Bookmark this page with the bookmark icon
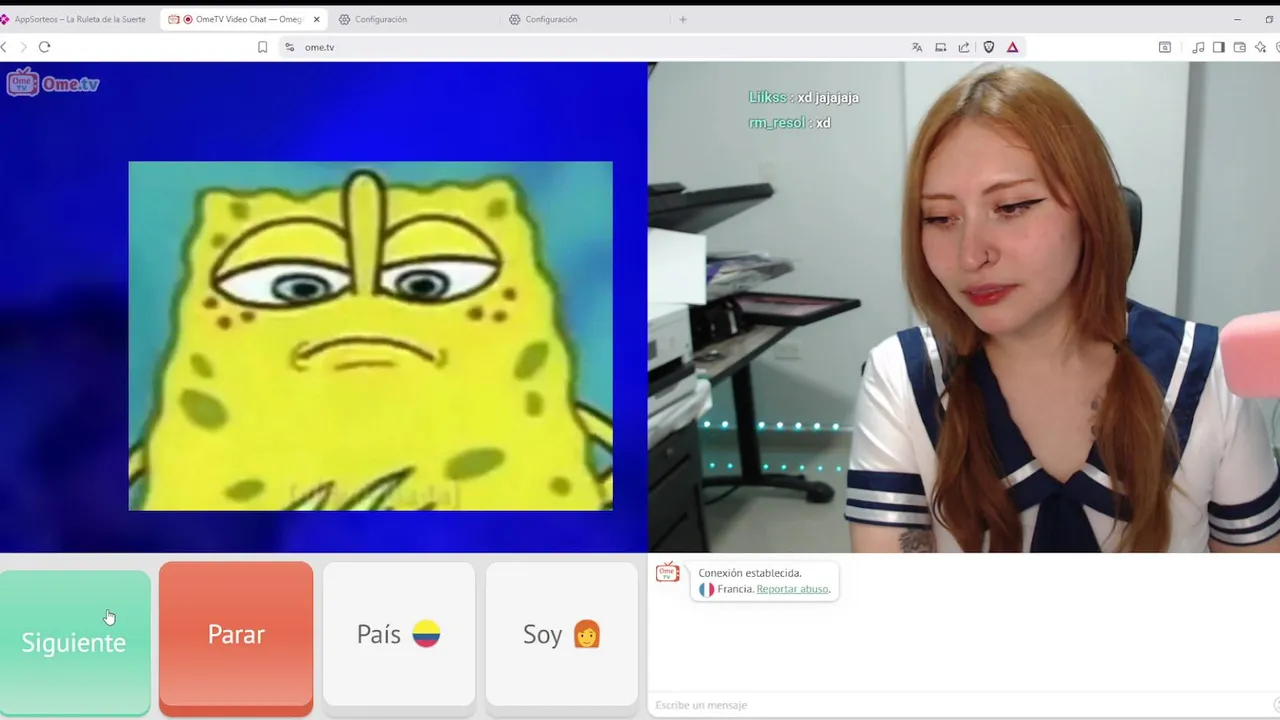Viewport: 1280px width, 720px height. tap(262, 47)
